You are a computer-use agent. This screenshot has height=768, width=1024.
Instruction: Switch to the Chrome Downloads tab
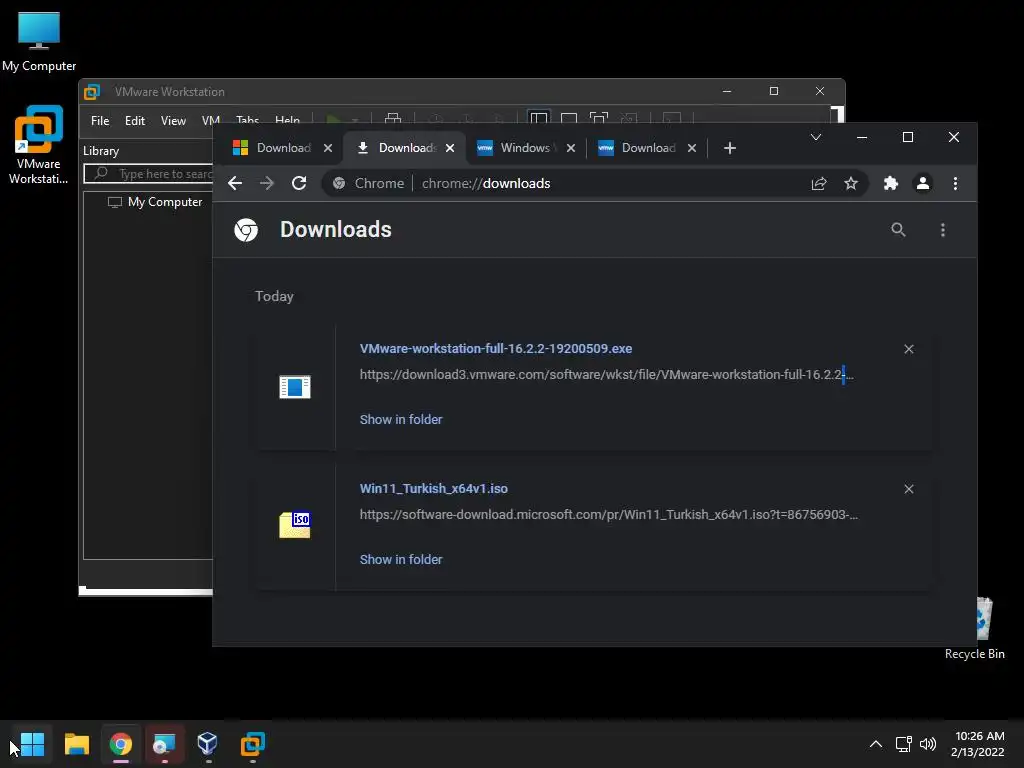[398, 148]
